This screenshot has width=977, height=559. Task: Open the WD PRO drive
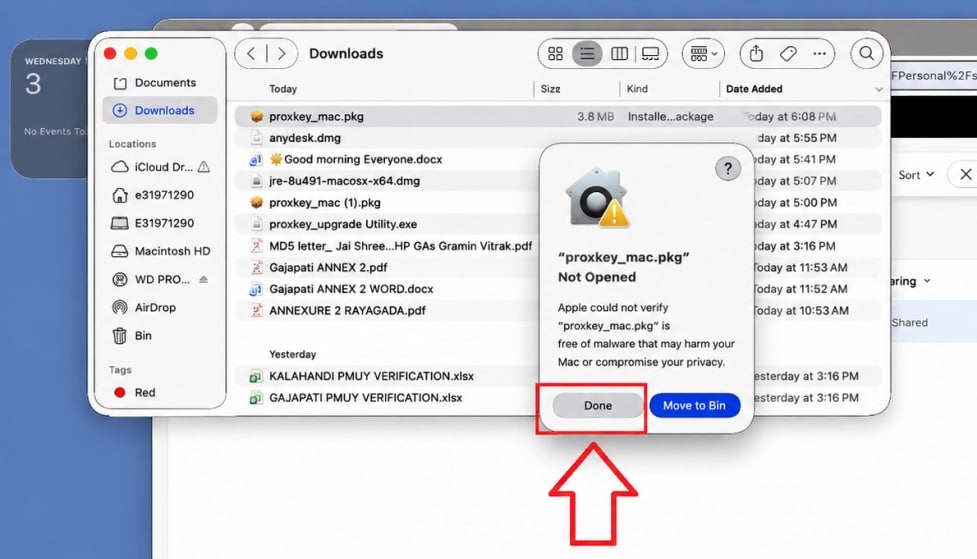162,279
